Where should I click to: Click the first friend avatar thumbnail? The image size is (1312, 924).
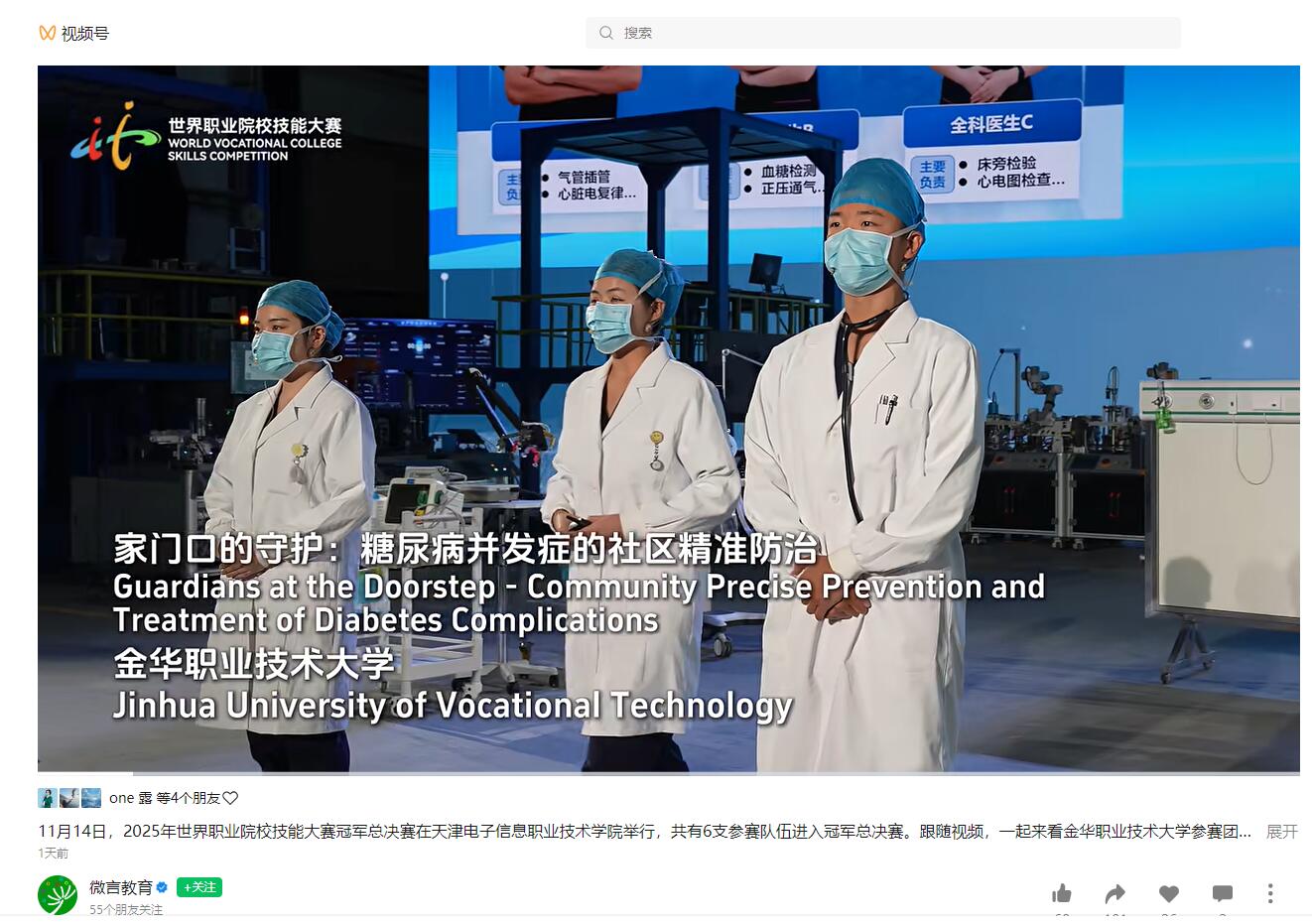pos(47,798)
